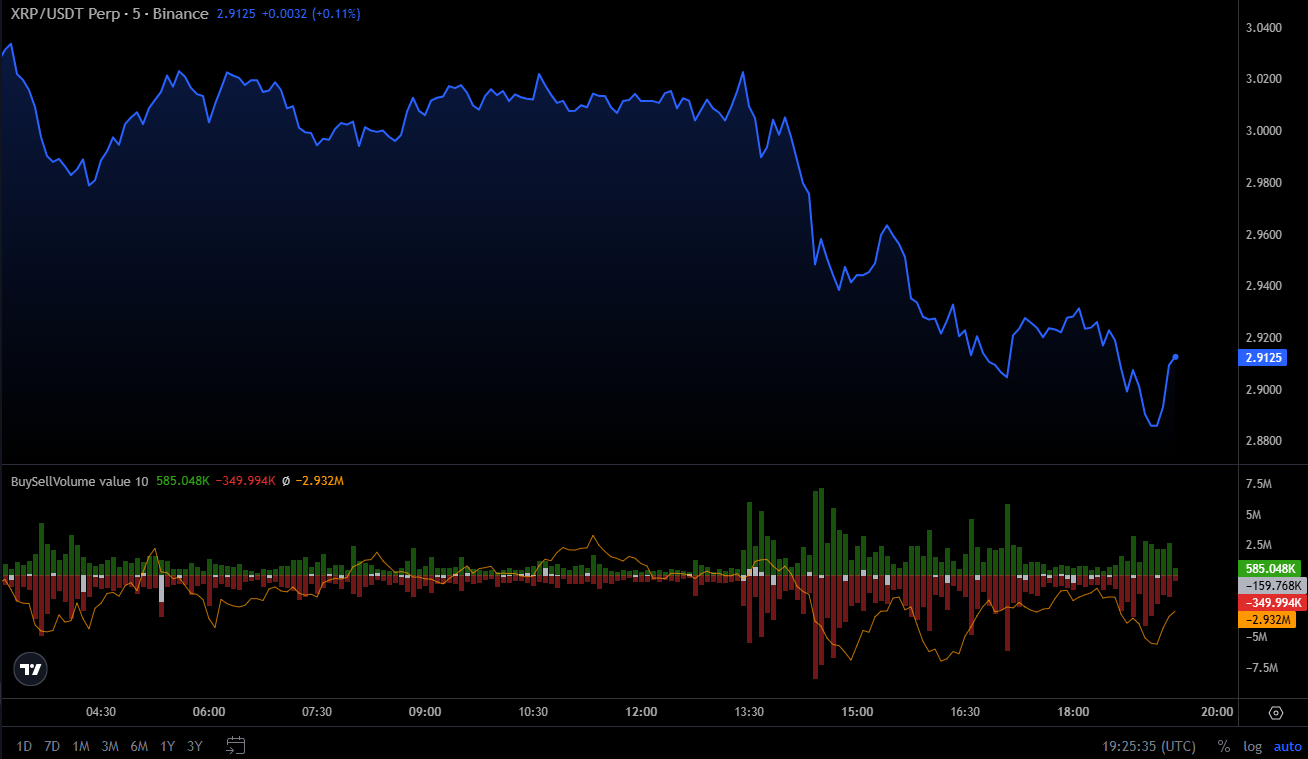Select the 1D time range
This screenshot has height=759, width=1308.
point(24,746)
